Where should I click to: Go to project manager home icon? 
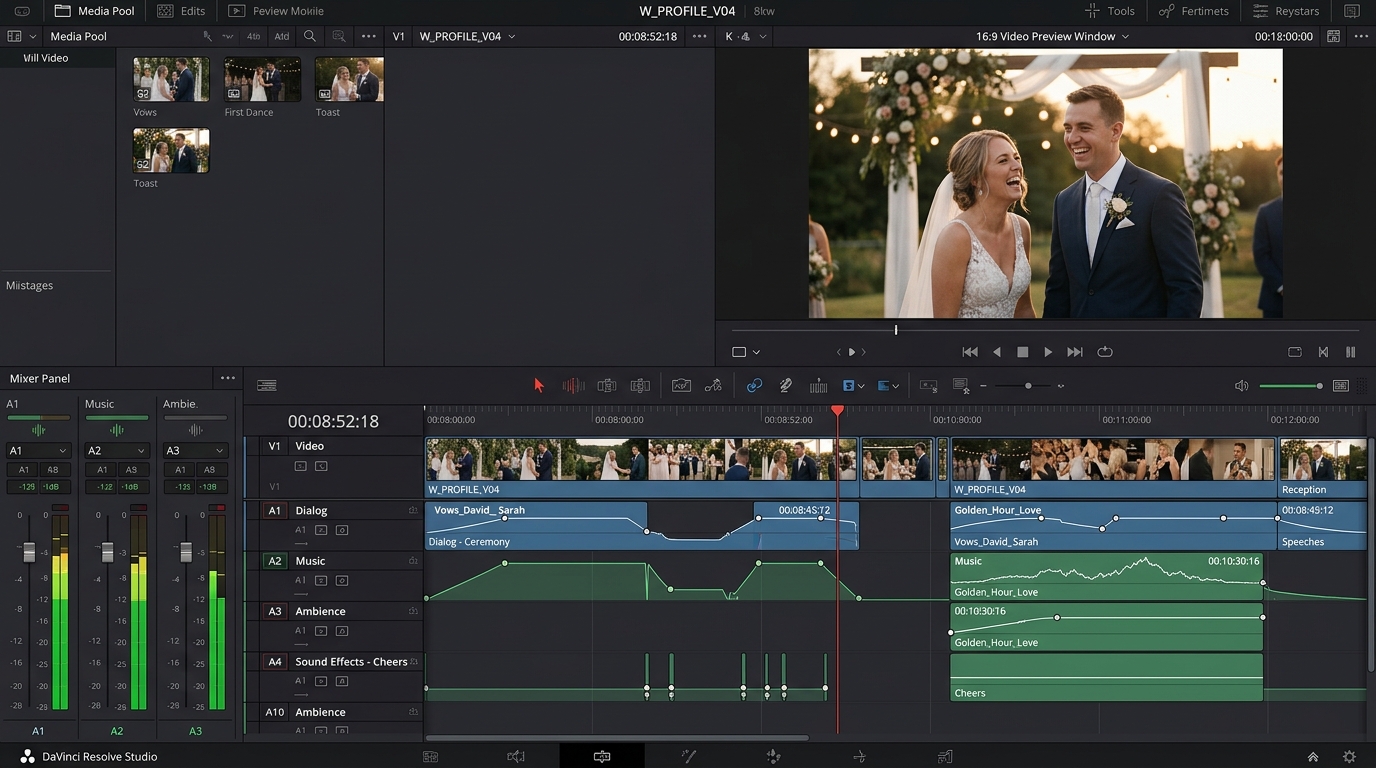coord(1313,757)
